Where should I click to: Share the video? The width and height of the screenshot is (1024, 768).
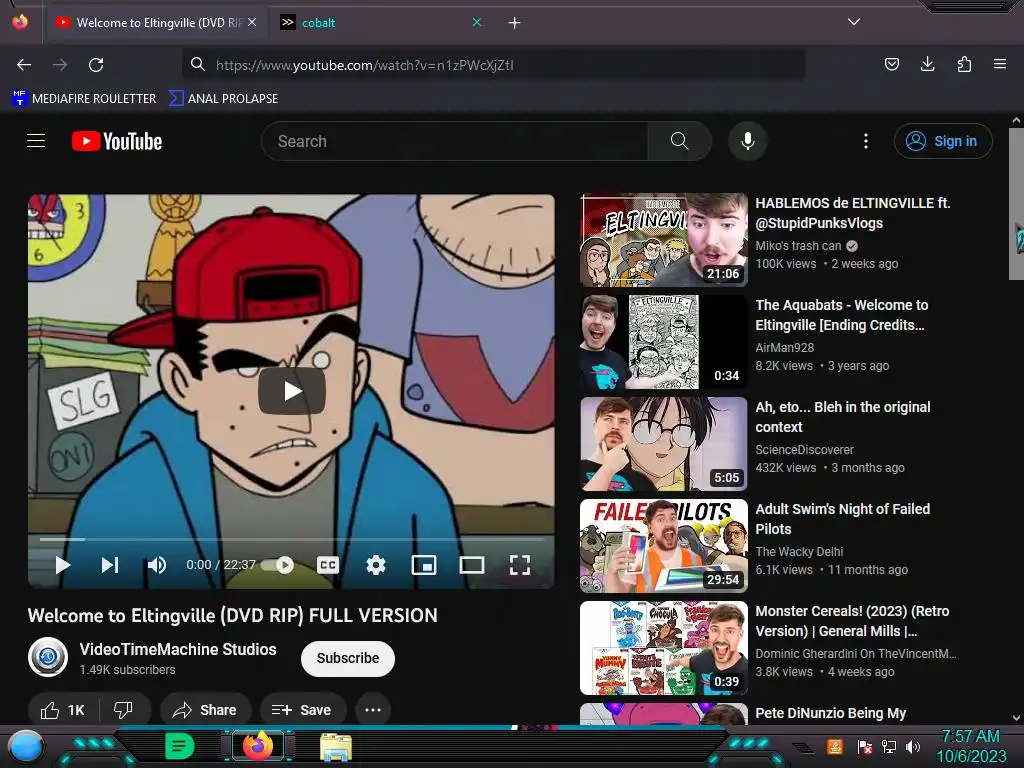pyautogui.click(x=205, y=710)
